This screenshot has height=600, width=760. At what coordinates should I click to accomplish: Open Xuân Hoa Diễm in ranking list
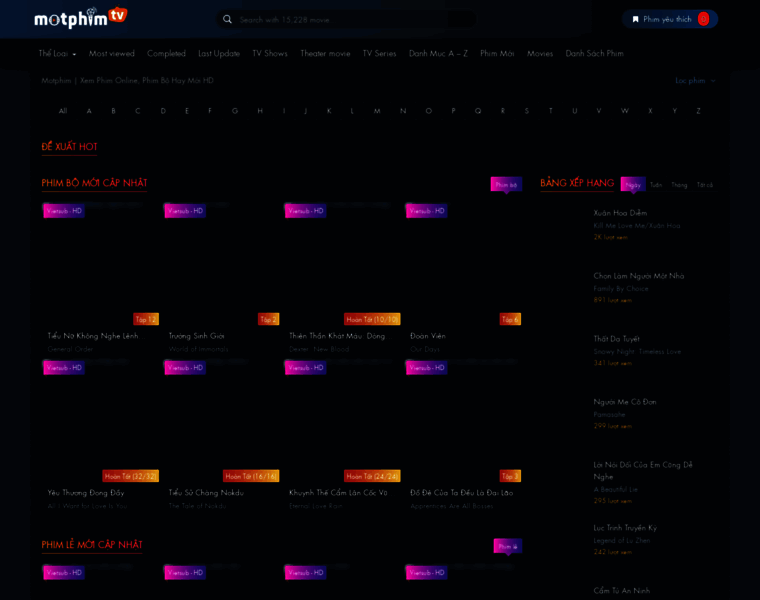click(620, 213)
